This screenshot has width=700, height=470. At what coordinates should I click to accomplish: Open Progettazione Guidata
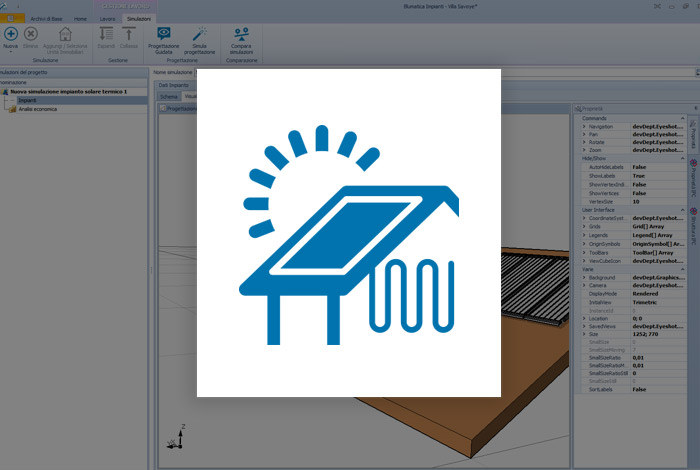pyautogui.click(x=164, y=34)
